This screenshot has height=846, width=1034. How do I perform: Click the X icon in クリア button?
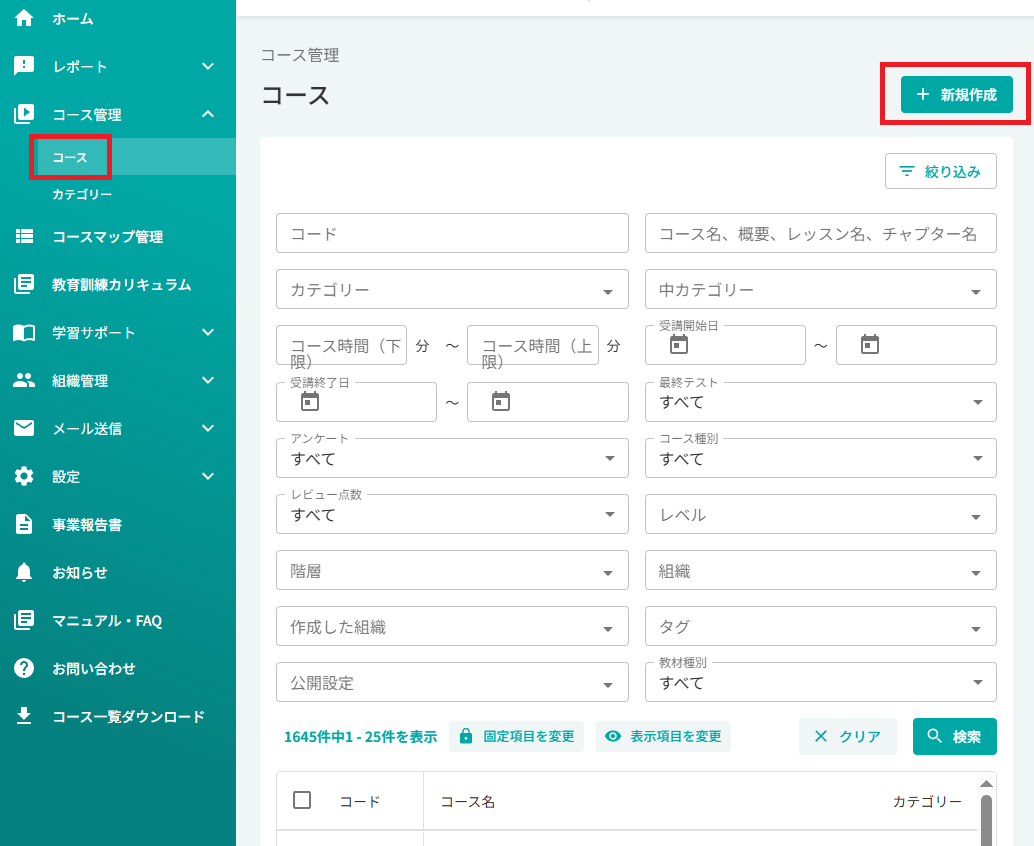tap(820, 736)
